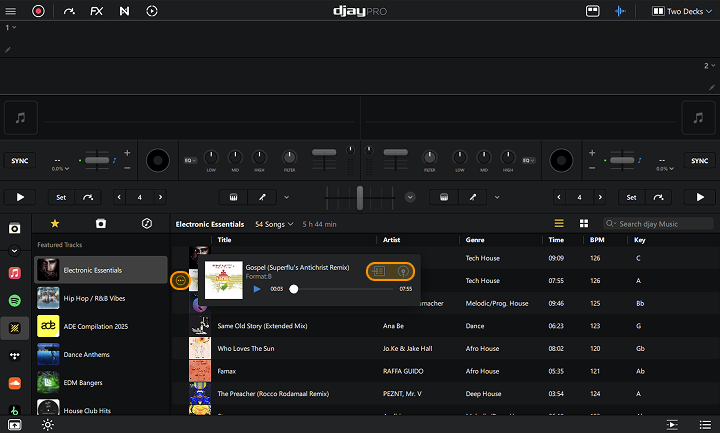Screen dimensions: 720x433
Task: Click the left deck tempo plus button
Action: coord(127,152)
